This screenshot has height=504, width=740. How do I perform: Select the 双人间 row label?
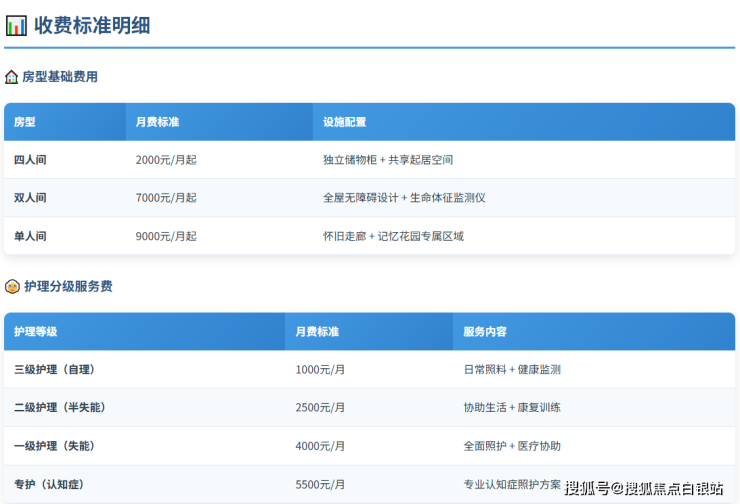pyautogui.click(x=30, y=198)
